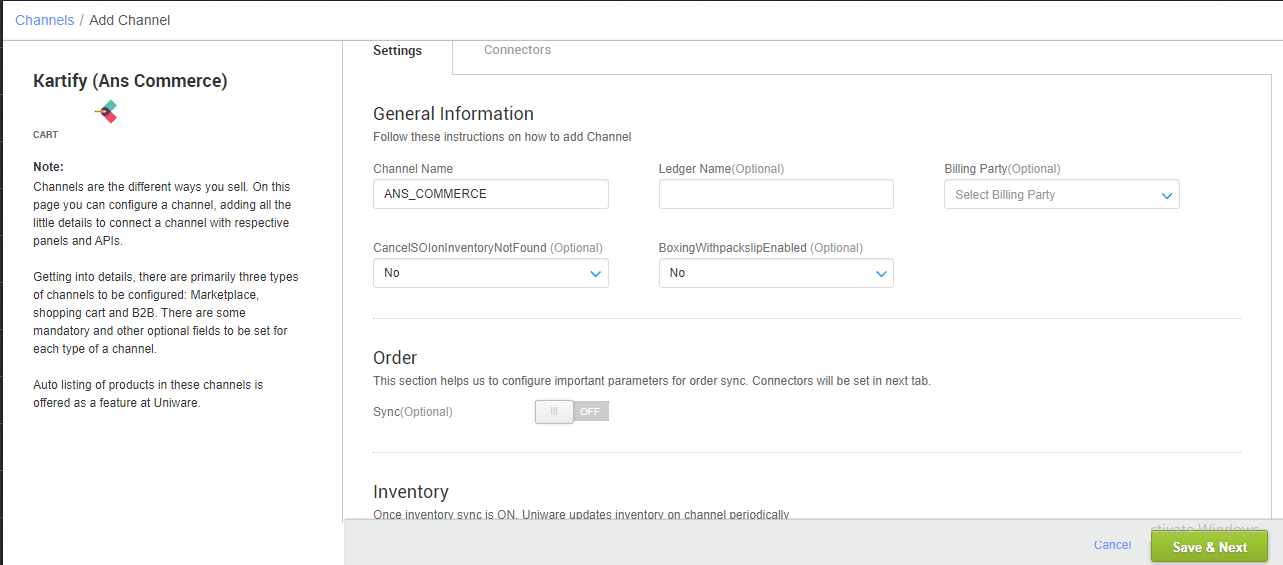This screenshot has width=1283, height=565.
Task: Expand the BoxingWithpackslipEnabled dropdown
Action: 776,273
